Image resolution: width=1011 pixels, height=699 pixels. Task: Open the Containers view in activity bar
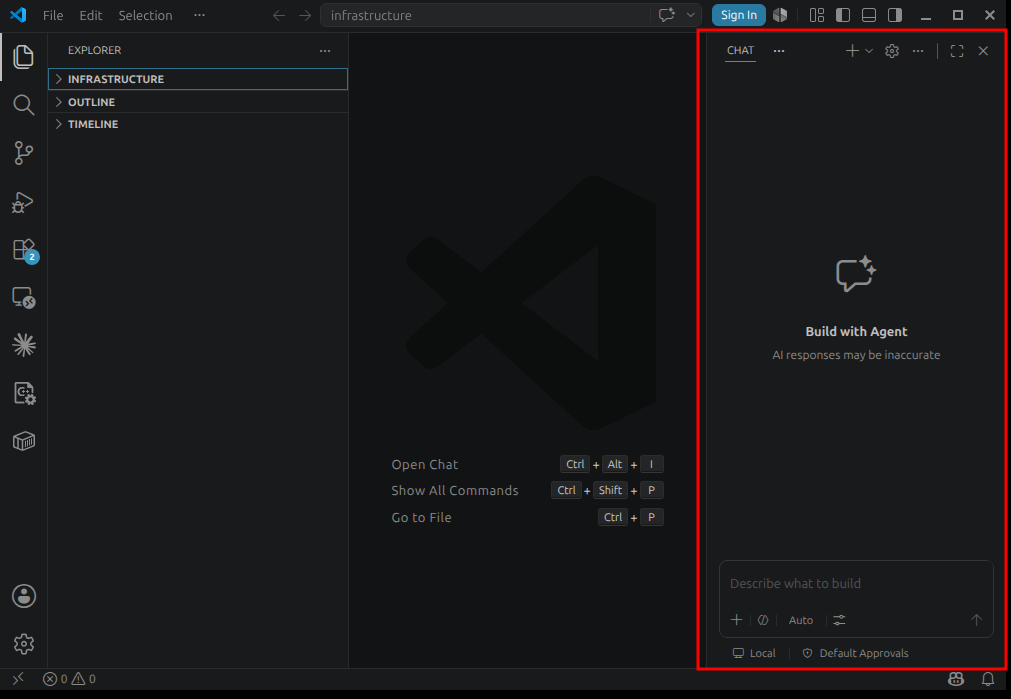(23, 441)
